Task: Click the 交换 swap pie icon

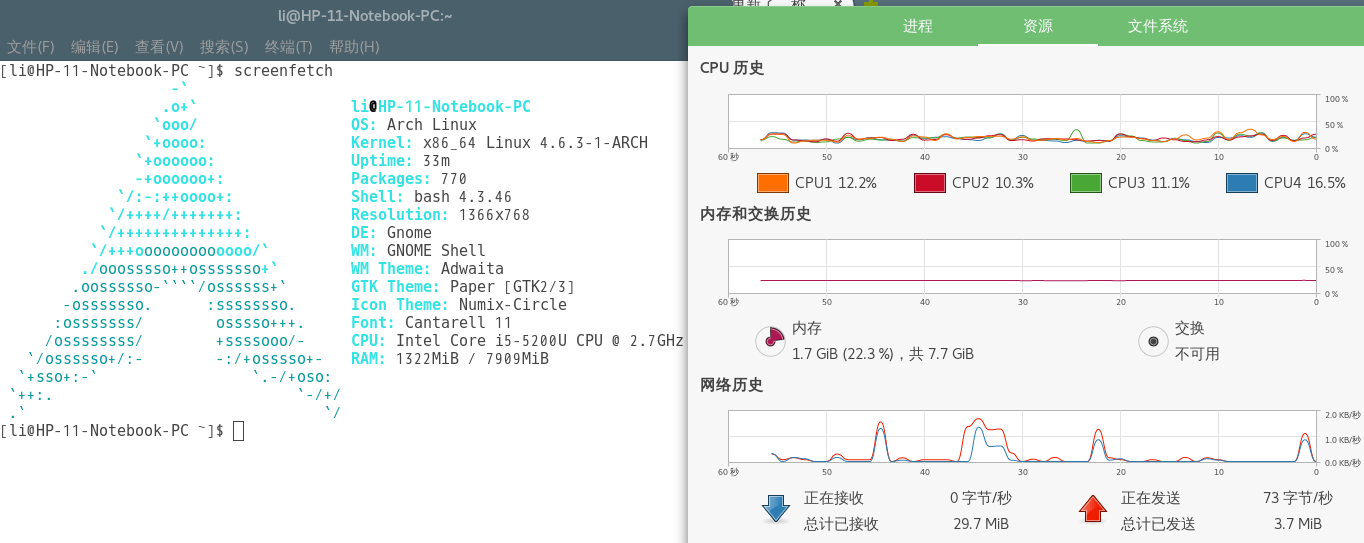Action: [1153, 341]
